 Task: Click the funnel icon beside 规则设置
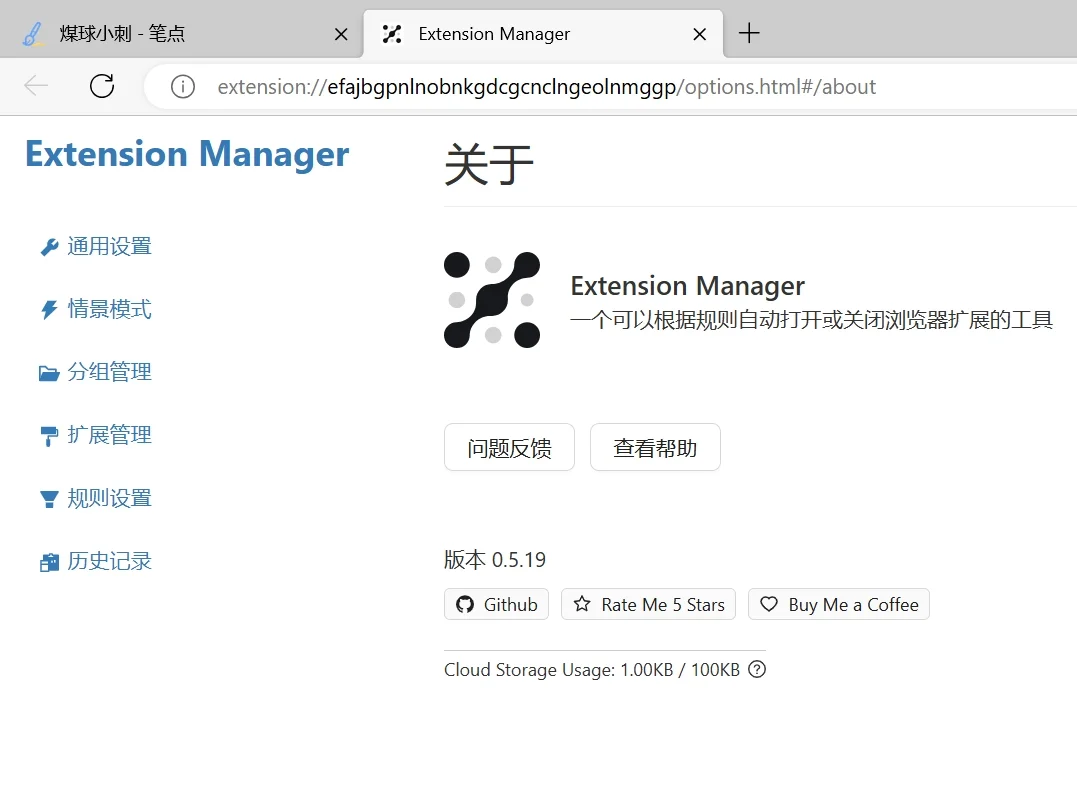tap(49, 499)
